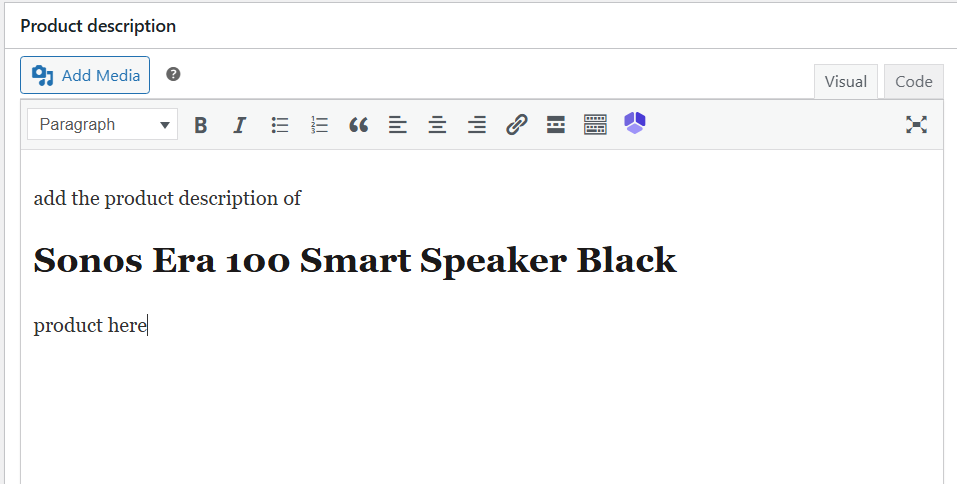This screenshot has height=484, width=957.
Task: Align text to the right
Action: pyautogui.click(x=477, y=125)
